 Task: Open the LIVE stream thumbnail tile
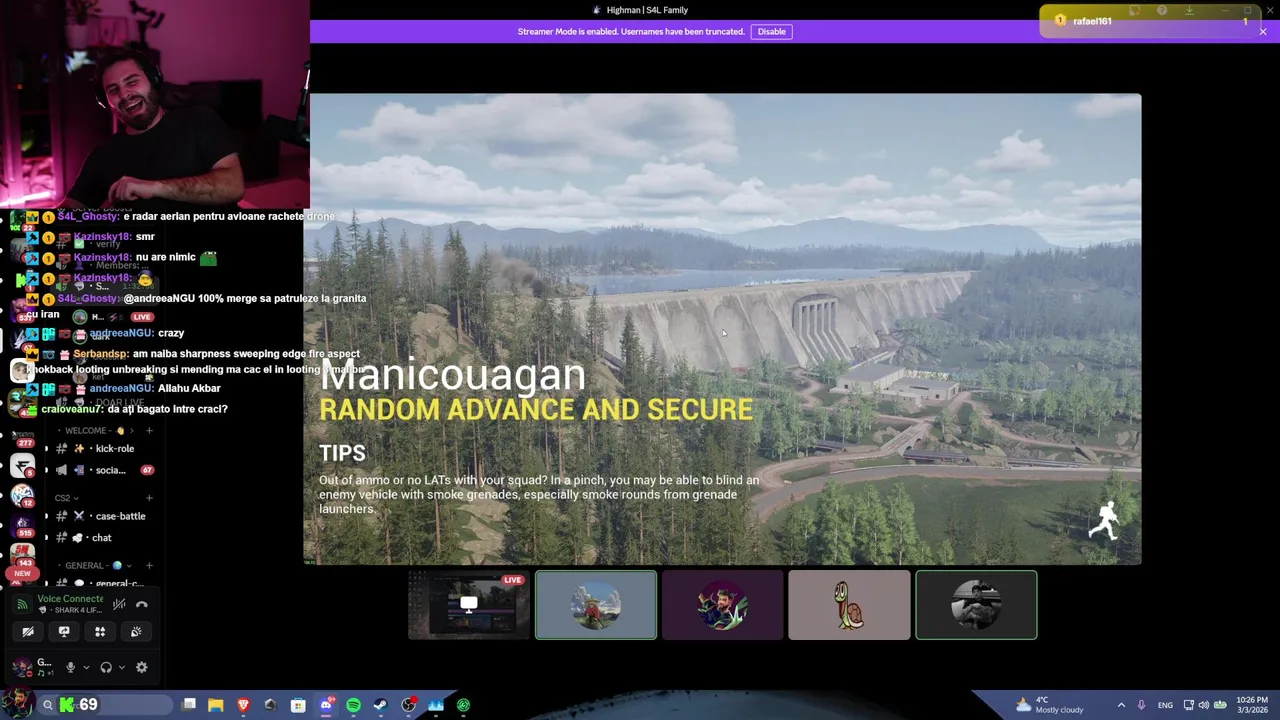tap(469, 605)
